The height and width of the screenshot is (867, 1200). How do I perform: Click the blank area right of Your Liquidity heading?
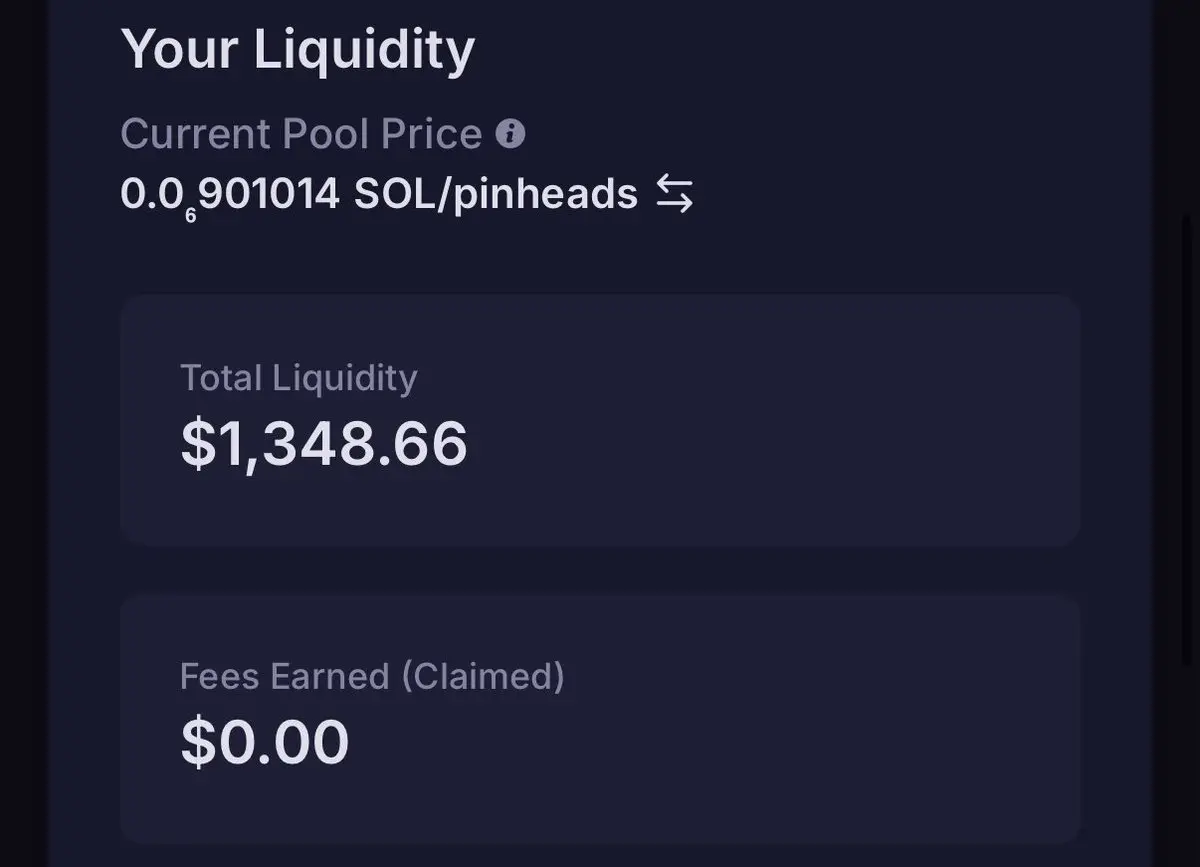(800, 49)
